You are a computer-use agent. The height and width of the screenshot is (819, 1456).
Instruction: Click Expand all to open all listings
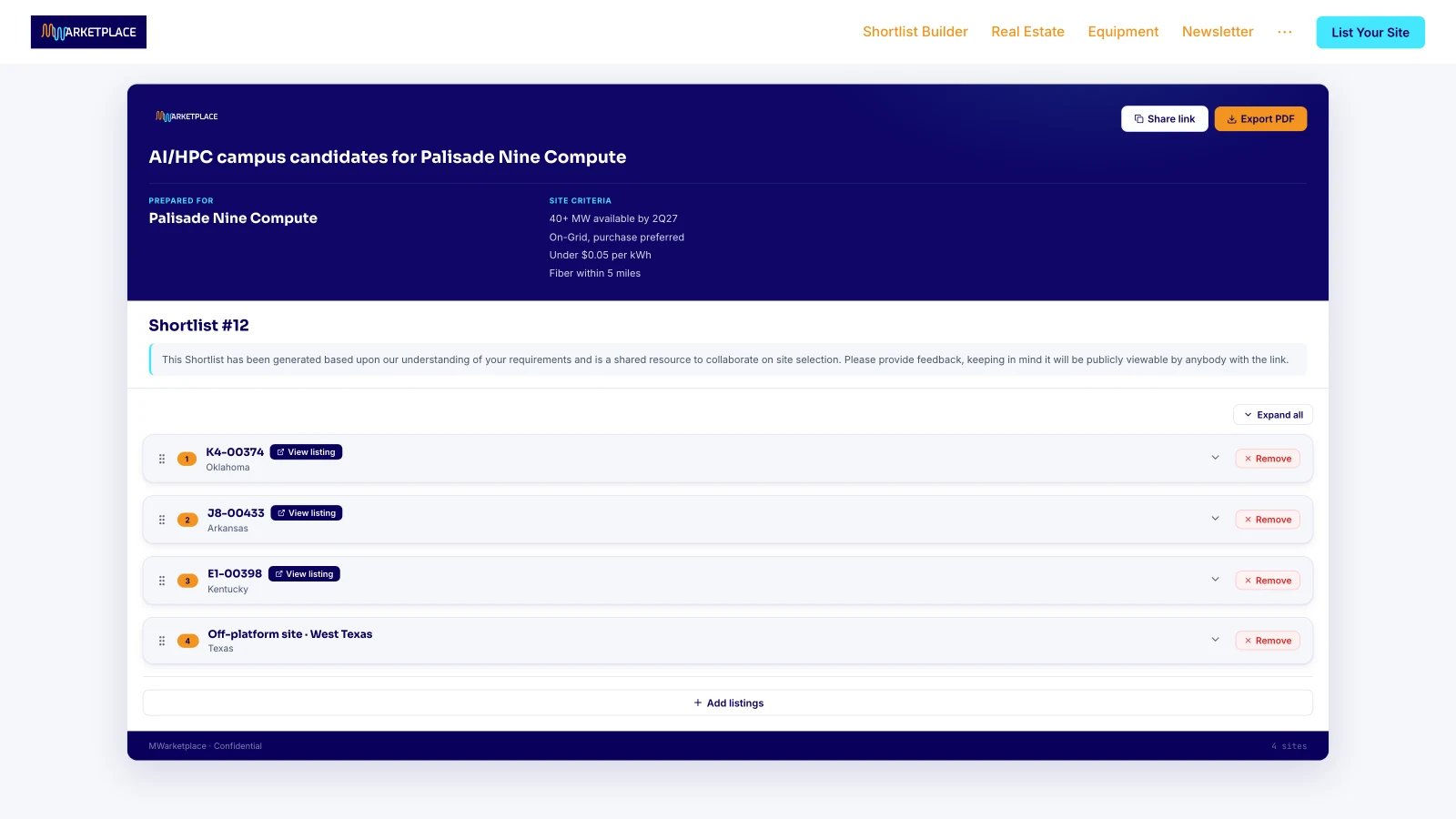(1272, 415)
